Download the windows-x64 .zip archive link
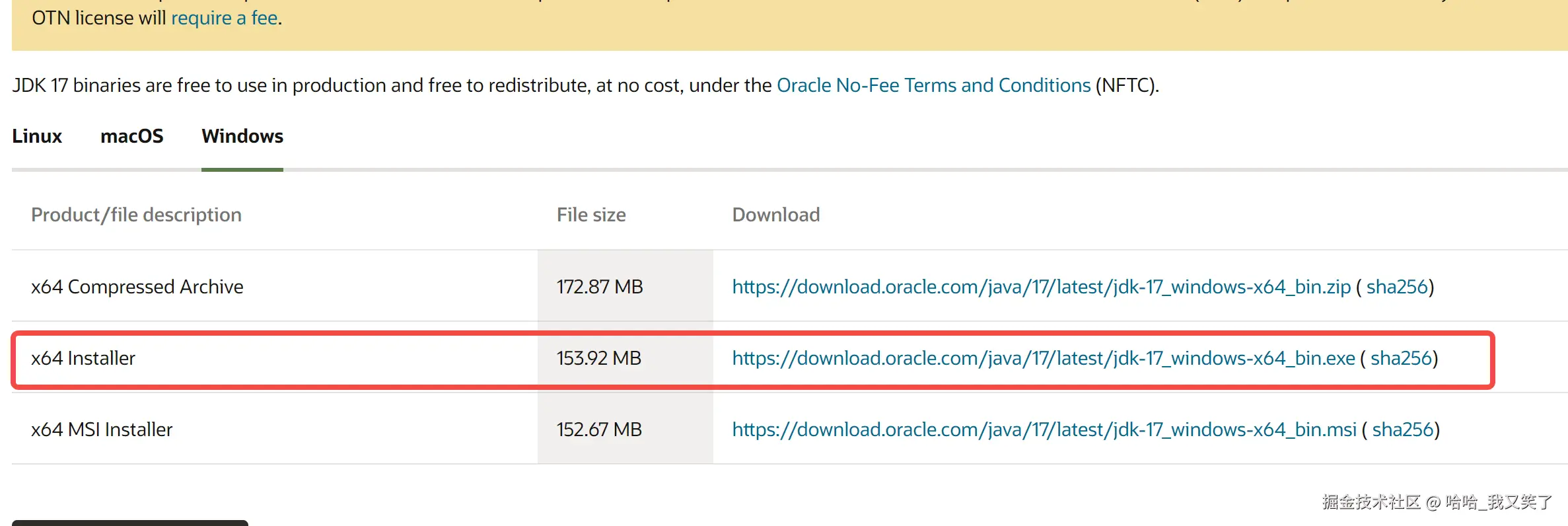The image size is (1568, 526). click(x=1041, y=287)
